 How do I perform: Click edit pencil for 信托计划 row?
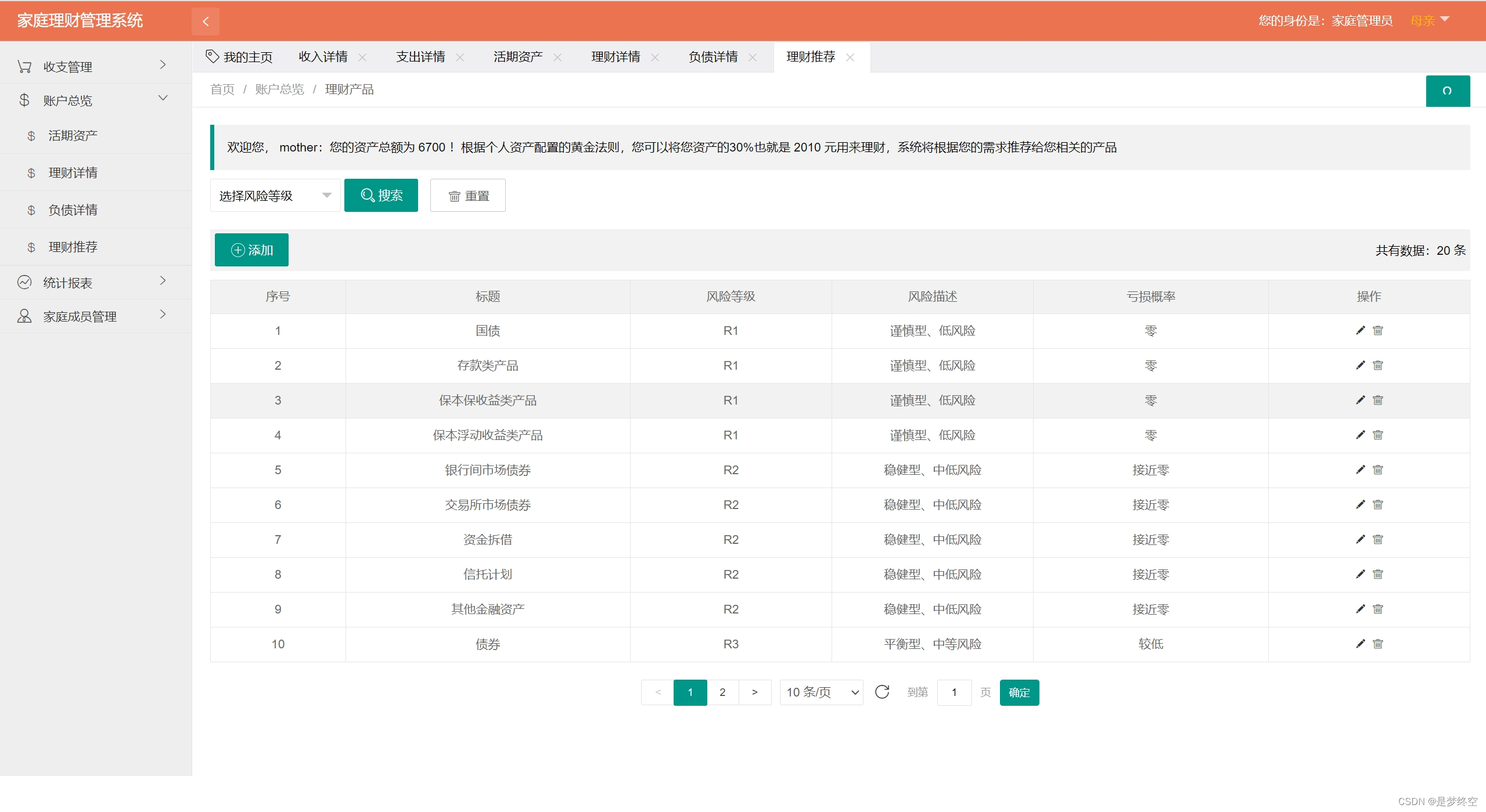[1360, 575]
